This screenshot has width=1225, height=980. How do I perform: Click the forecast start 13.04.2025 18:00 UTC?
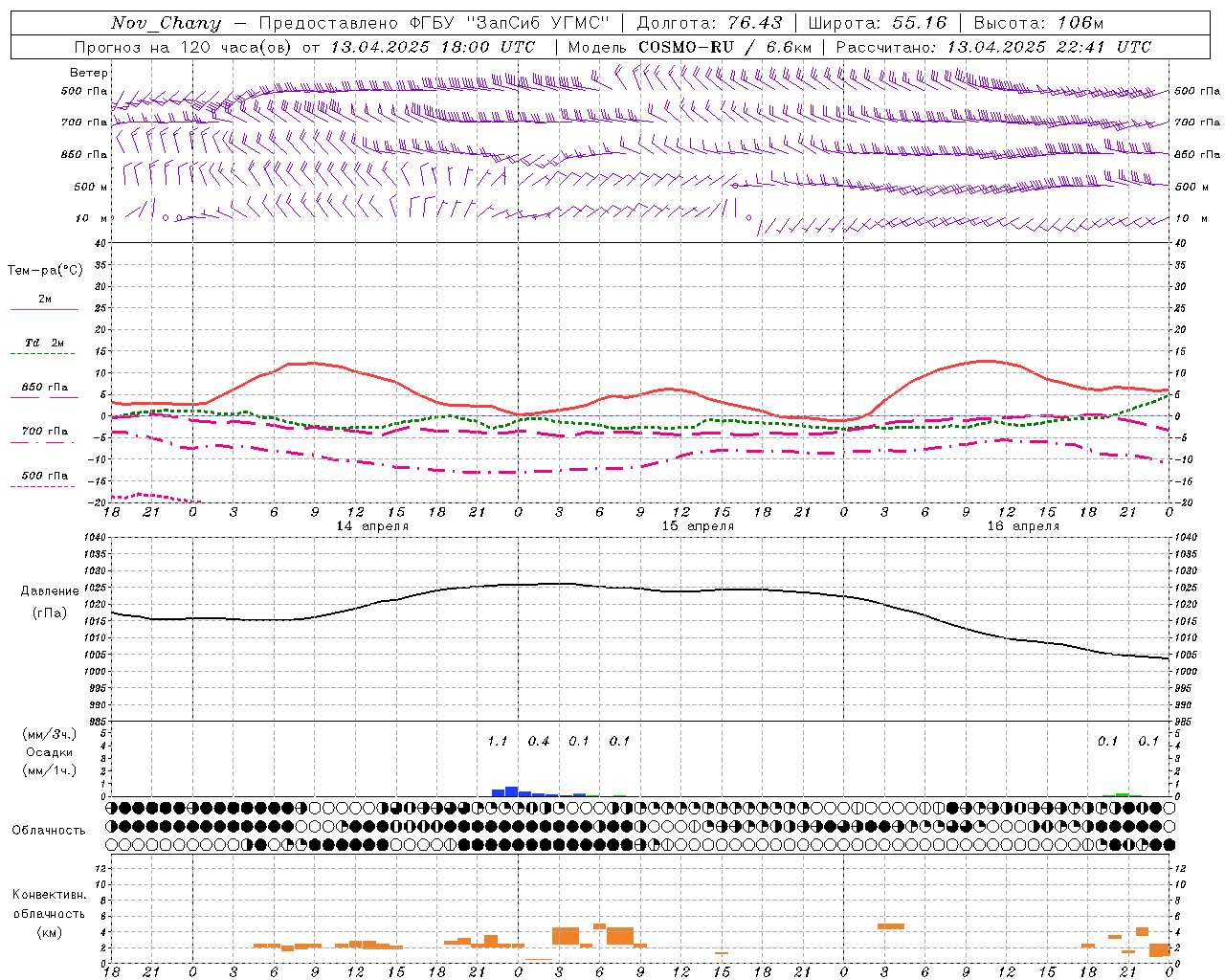click(433, 47)
